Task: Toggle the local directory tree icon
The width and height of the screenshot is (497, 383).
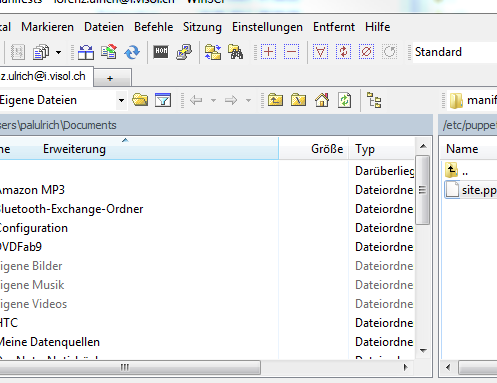Action: point(374,100)
